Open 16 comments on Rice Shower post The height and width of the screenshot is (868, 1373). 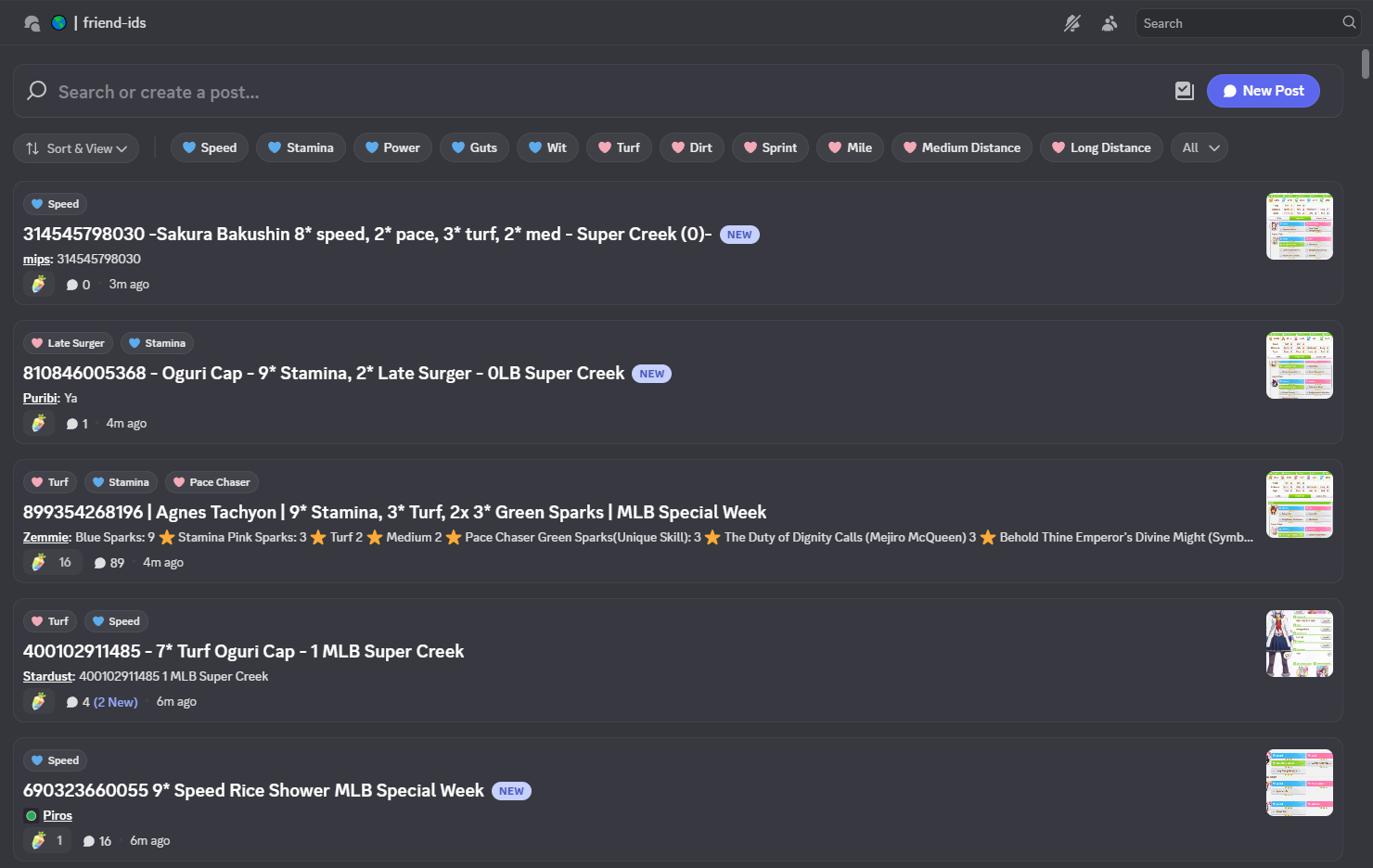pyautogui.click(x=96, y=841)
